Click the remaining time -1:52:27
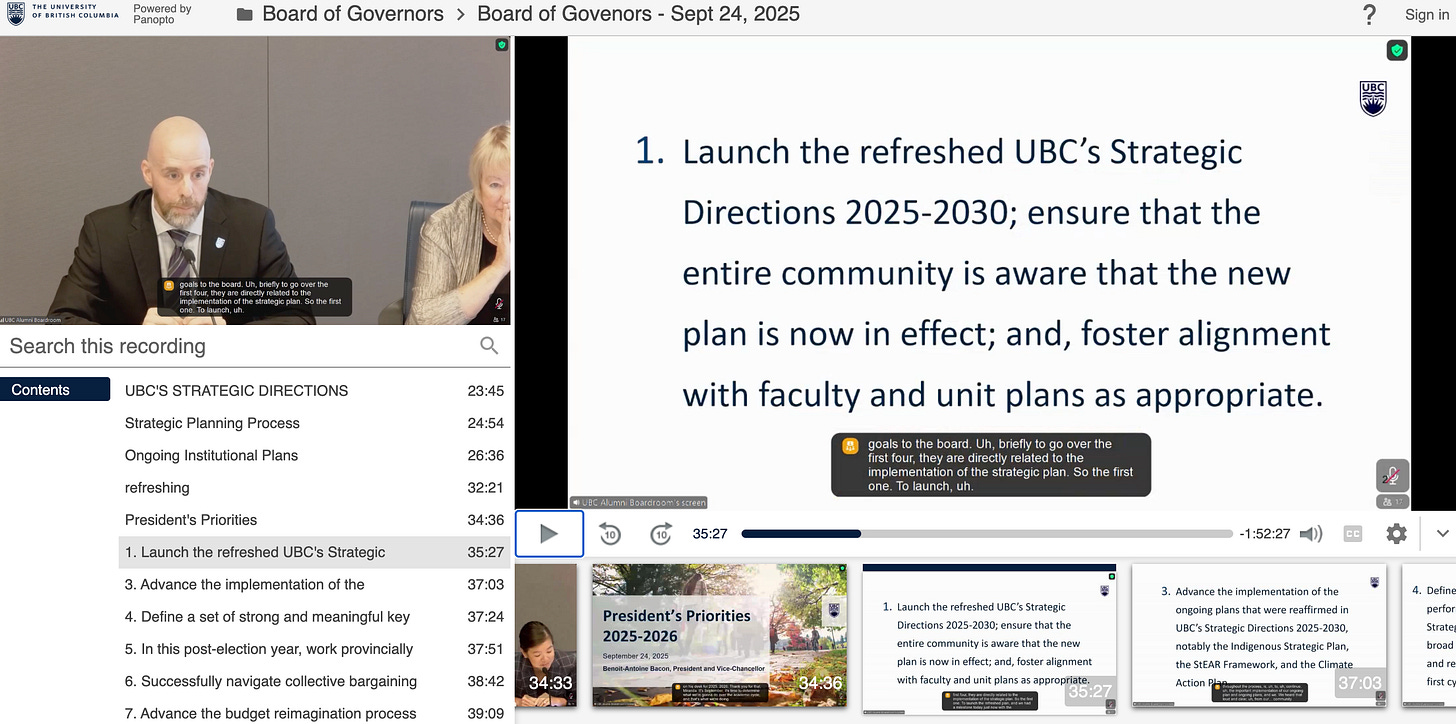The width and height of the screenshot is (1456, 724). click(1265, 534)
